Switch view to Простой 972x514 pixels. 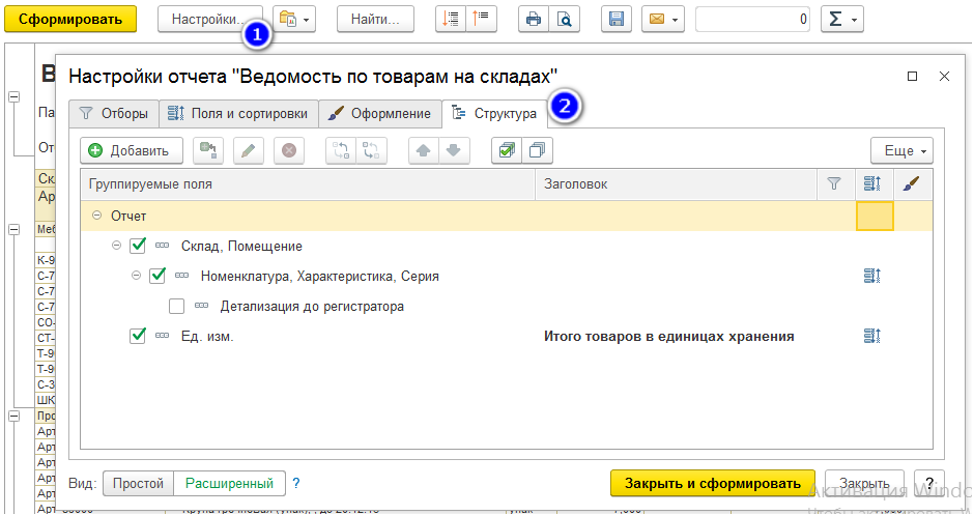(138, 484)
